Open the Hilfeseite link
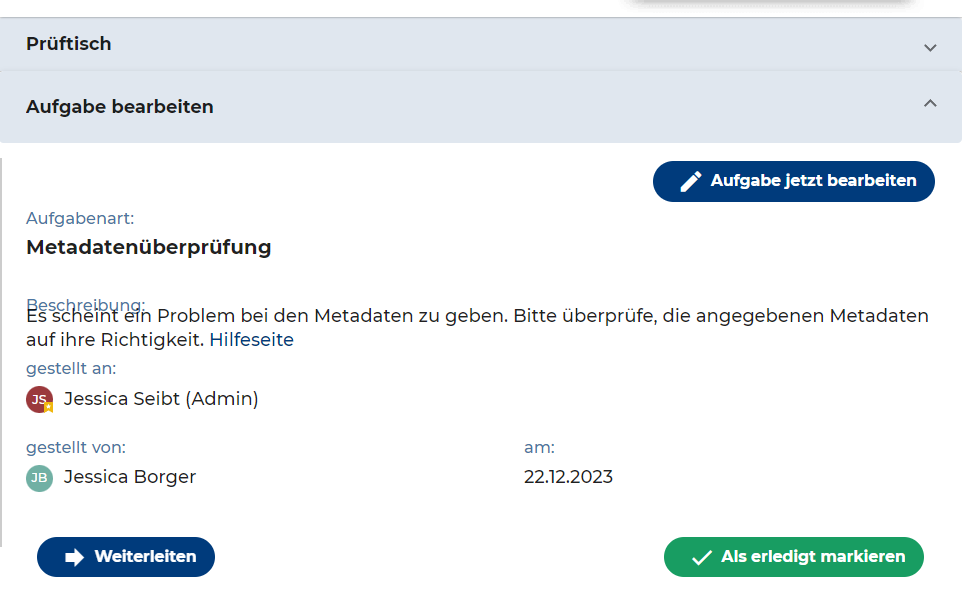This screenshot has width=962, height=596. (x=251, y=340)
